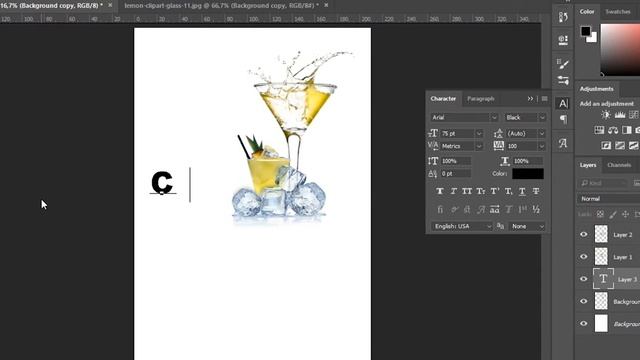Open the History panel icon

tap(563, 17)
